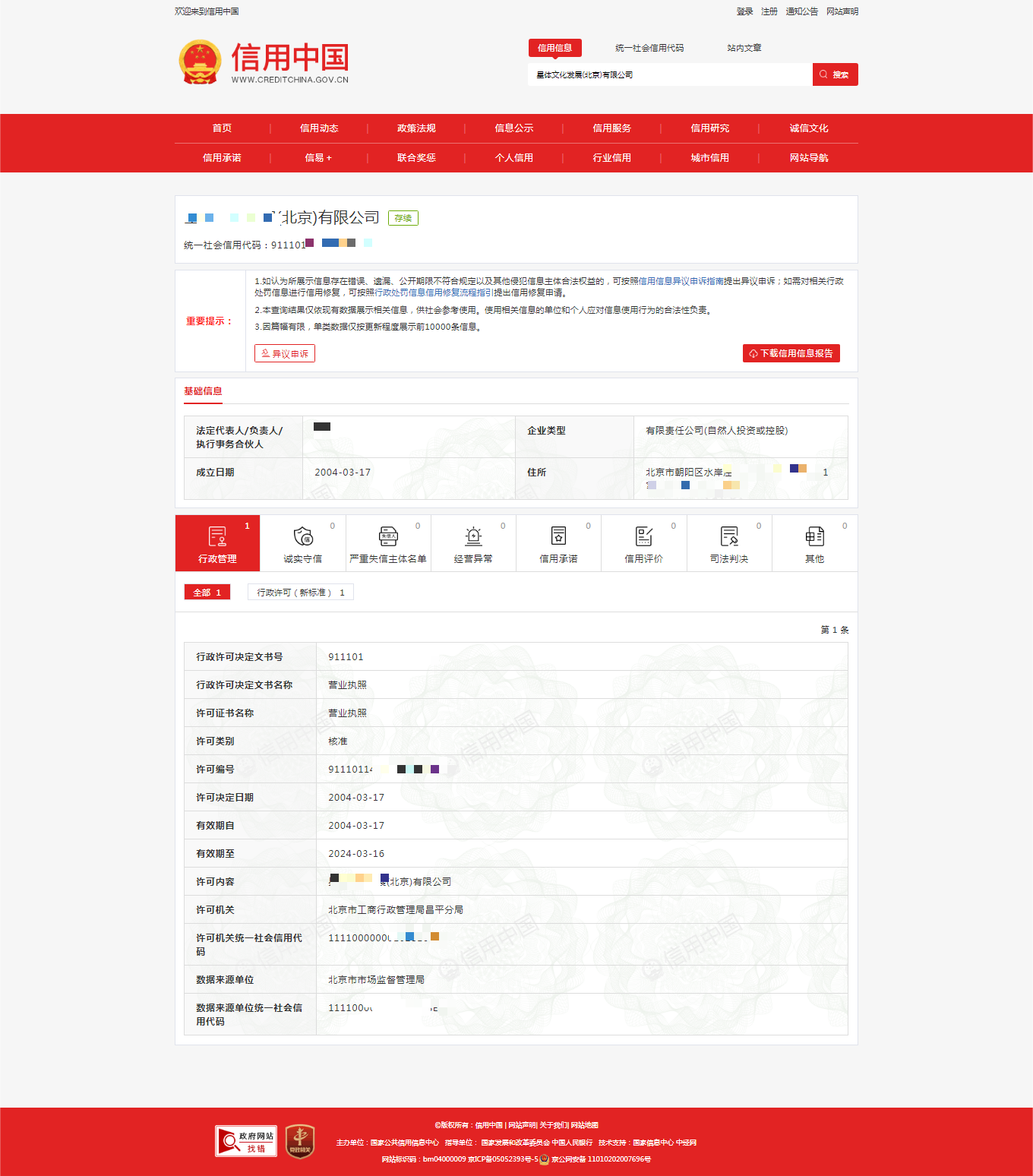Select the 诚实守信 shield icon
1033x1176 pixels.
(x=303, y=536)
